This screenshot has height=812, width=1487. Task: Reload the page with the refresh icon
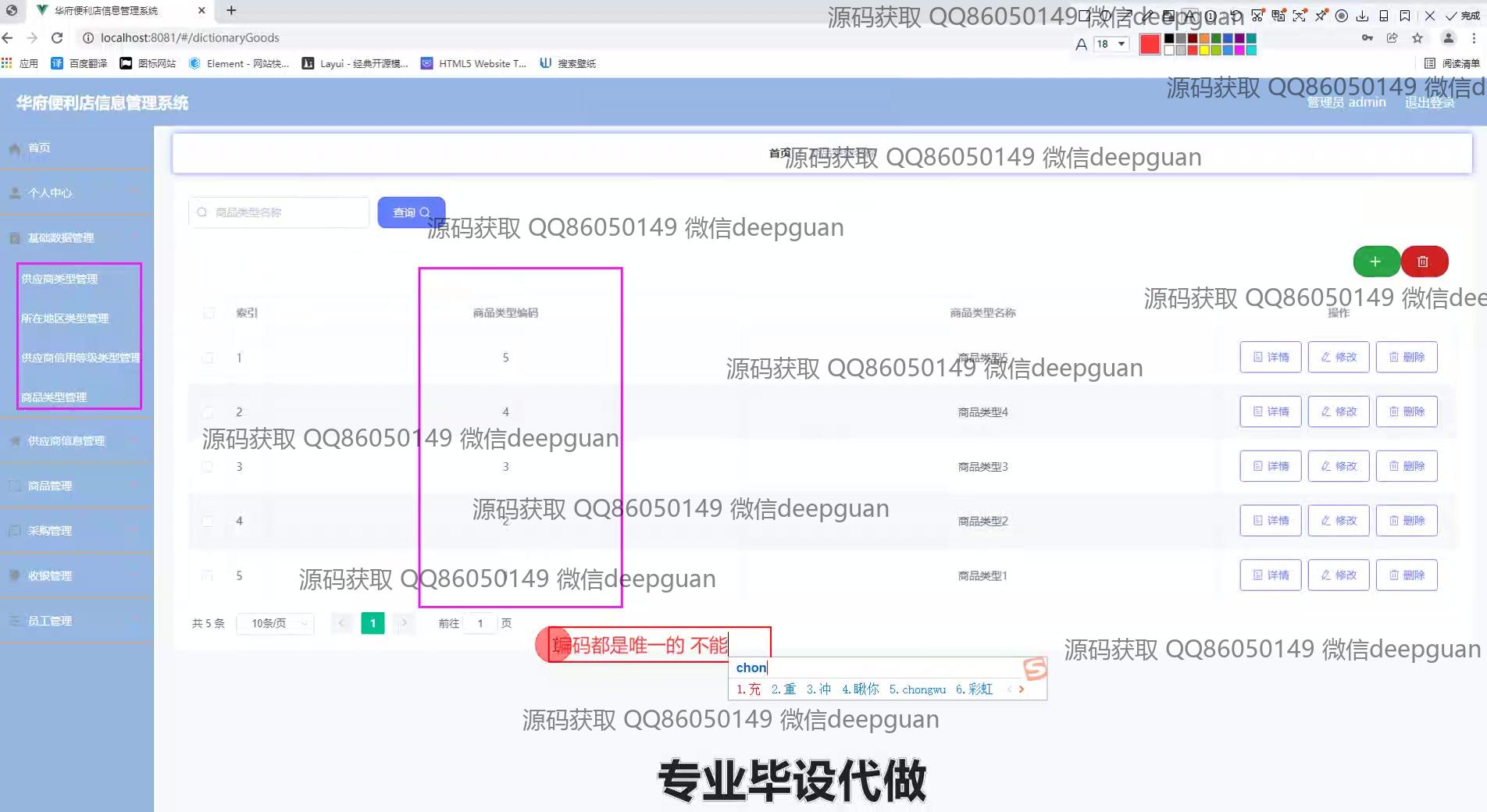tap(57, 37)
